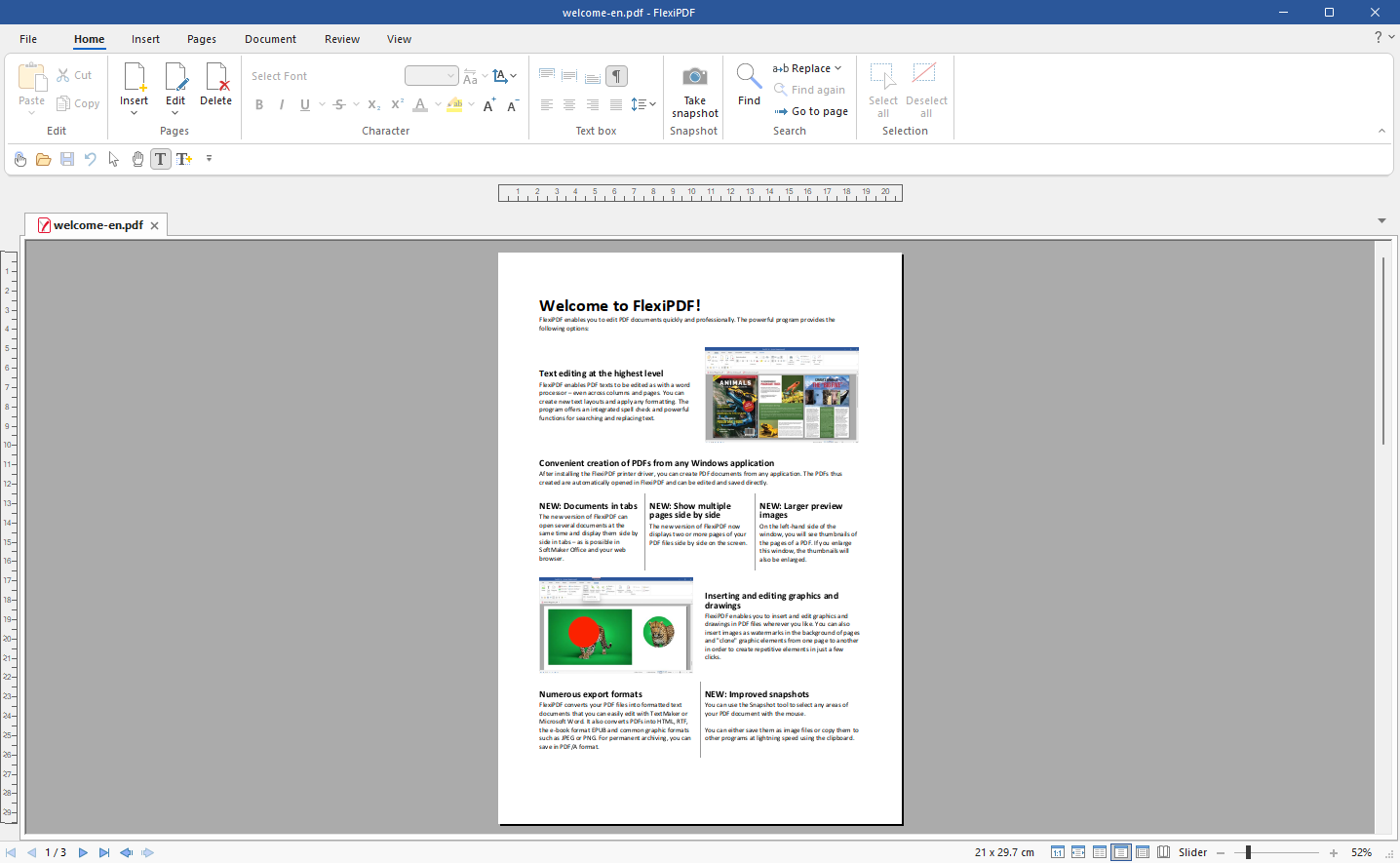The width and height of the screenshot is (1400, 863).
Task: Select the object arrow pointer tool
Action: (x=114, y=159)
